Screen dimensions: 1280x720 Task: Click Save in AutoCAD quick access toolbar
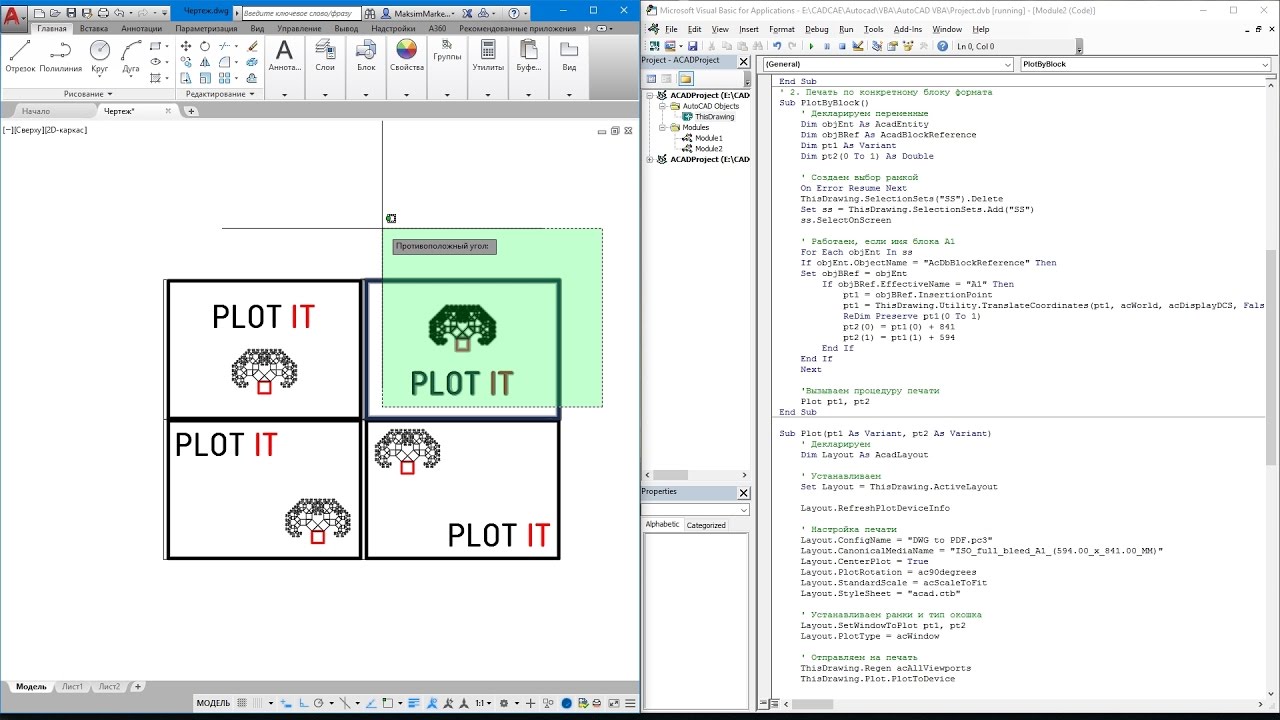pos(71,13)
